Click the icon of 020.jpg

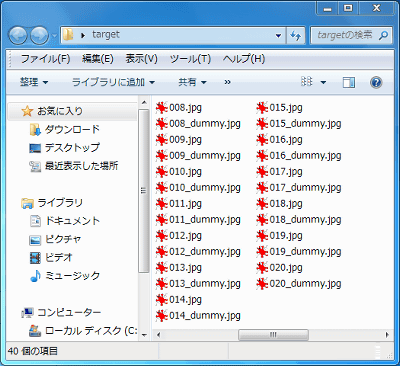tap(262, 268)
